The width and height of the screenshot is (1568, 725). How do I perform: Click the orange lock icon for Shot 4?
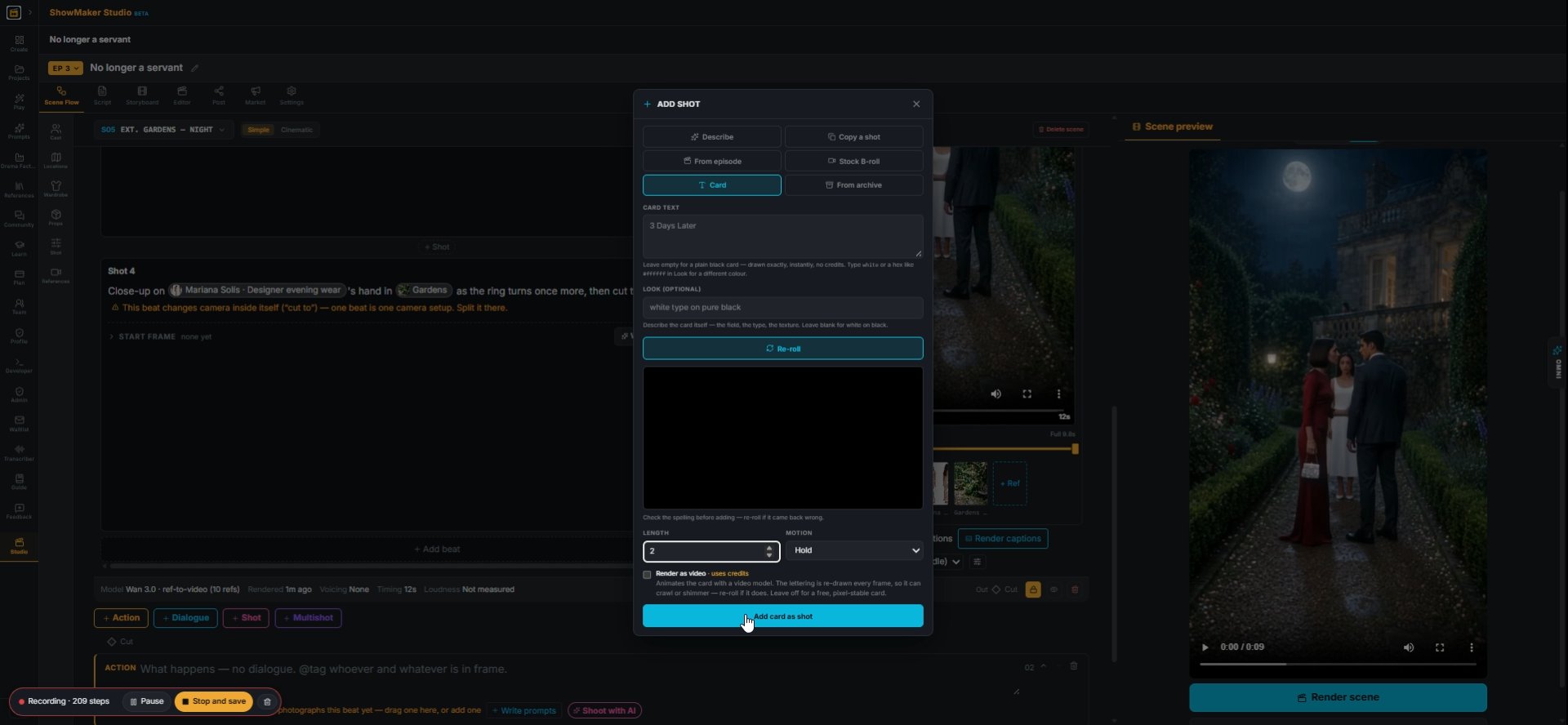1033,589
